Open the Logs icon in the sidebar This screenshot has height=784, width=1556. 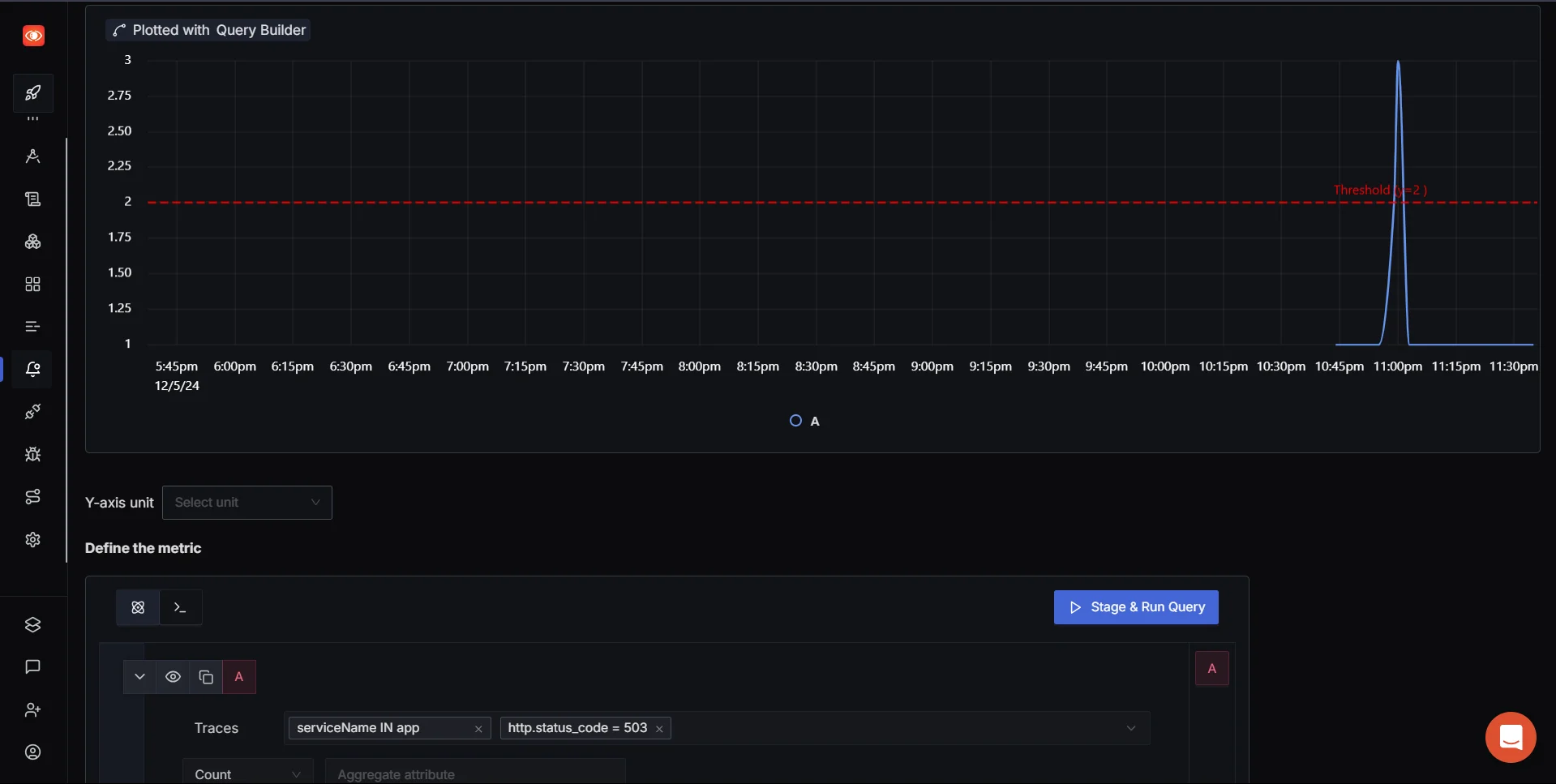click(32, 199)
